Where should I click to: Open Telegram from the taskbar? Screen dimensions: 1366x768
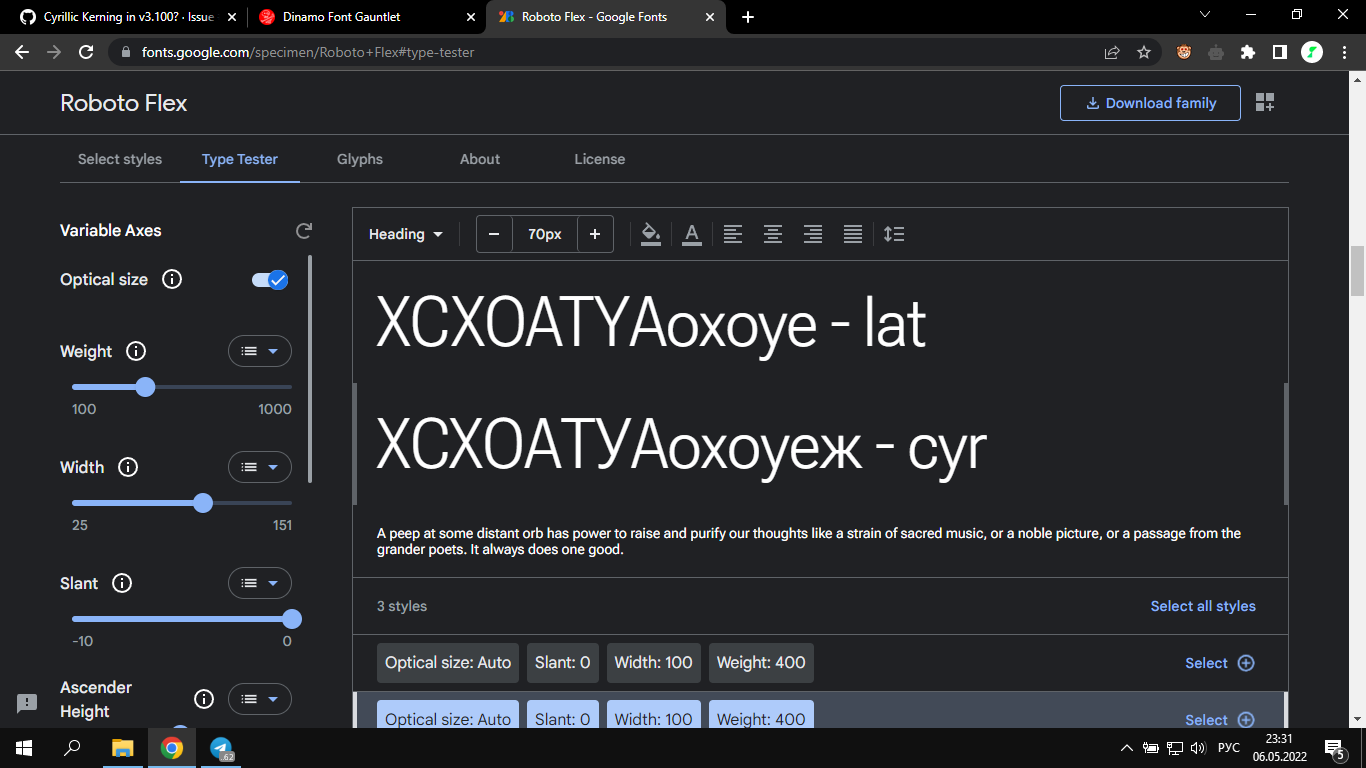click(220, 748)
